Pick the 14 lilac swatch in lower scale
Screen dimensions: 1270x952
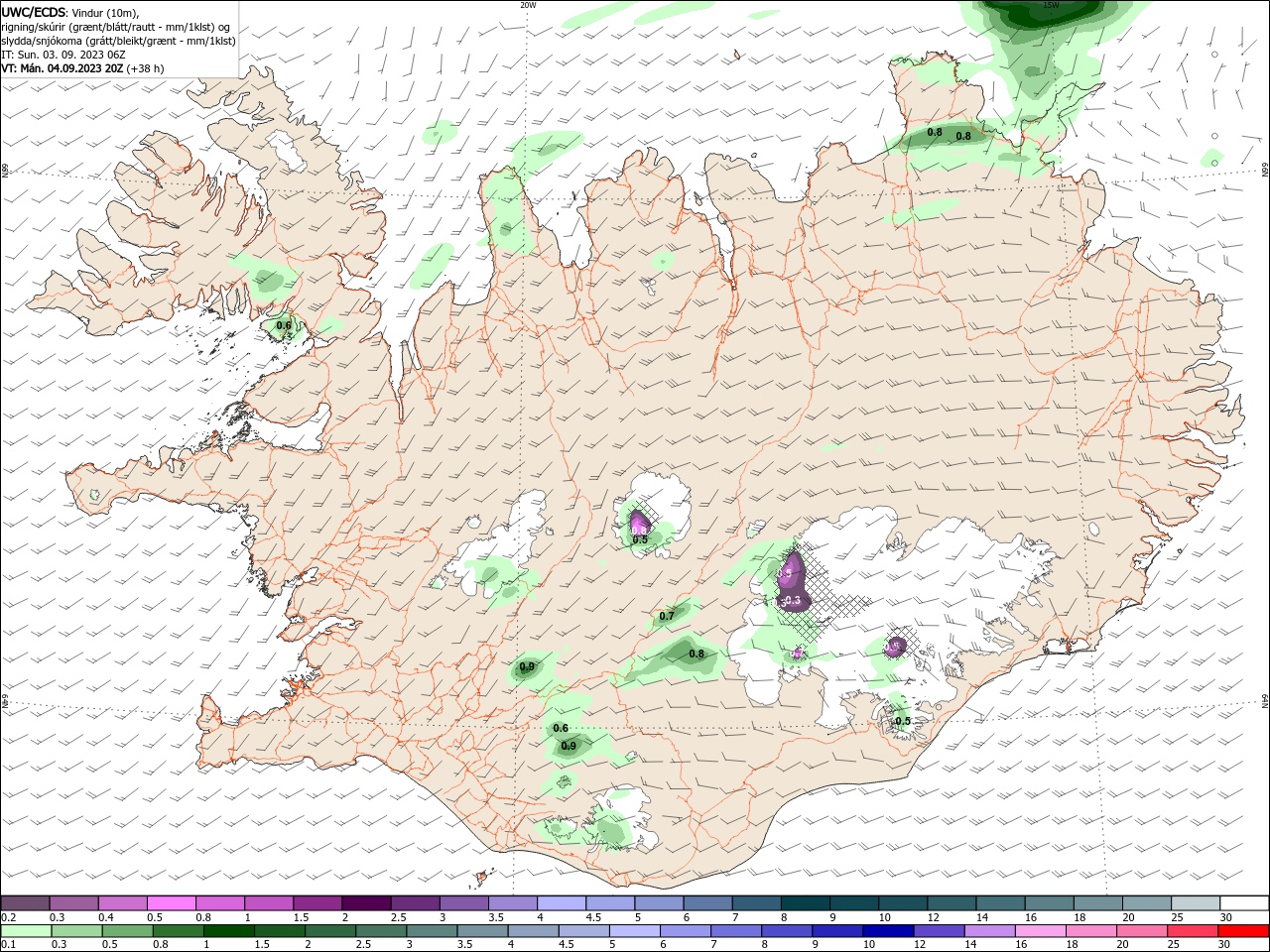point(988,931)
